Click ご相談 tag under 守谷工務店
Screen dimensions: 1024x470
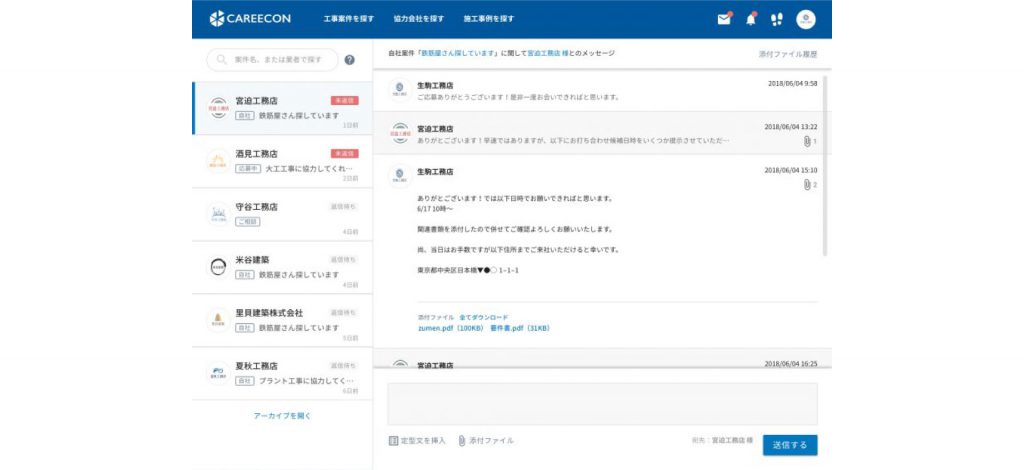coord(248,222)
